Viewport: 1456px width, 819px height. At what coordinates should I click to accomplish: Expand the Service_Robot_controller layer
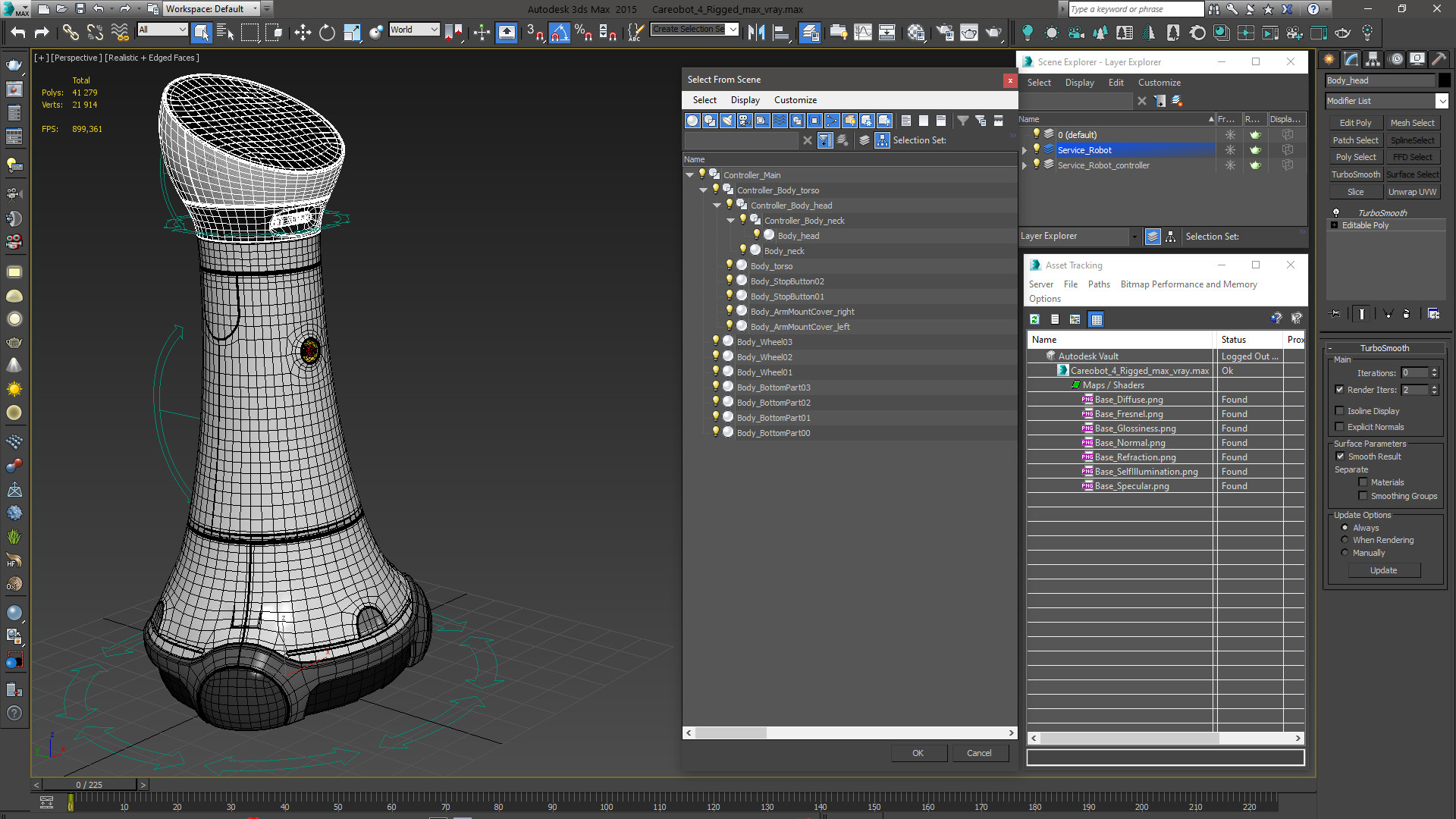pos(1025,165)
